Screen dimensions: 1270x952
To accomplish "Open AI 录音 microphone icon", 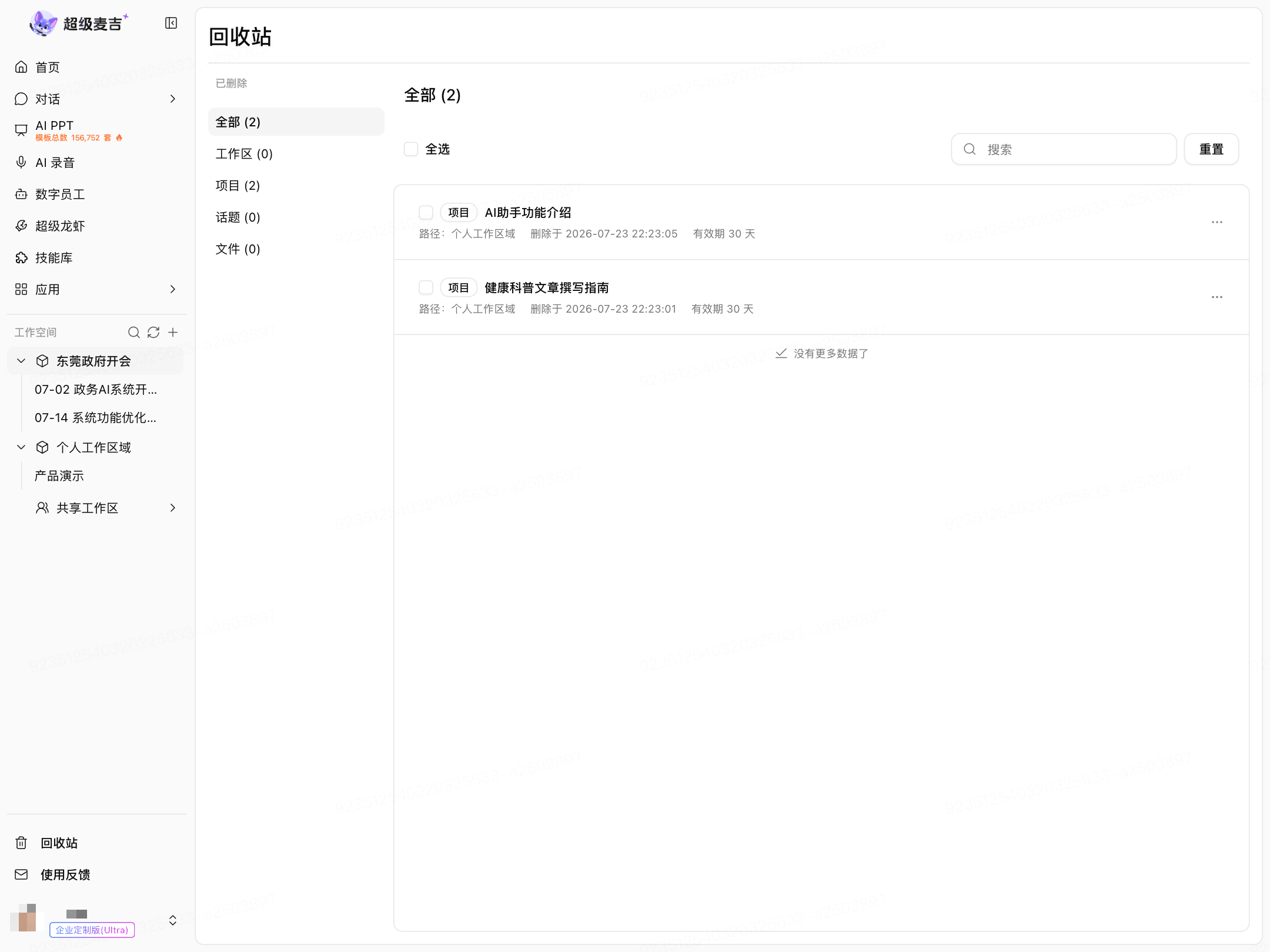I will (21, 162).
